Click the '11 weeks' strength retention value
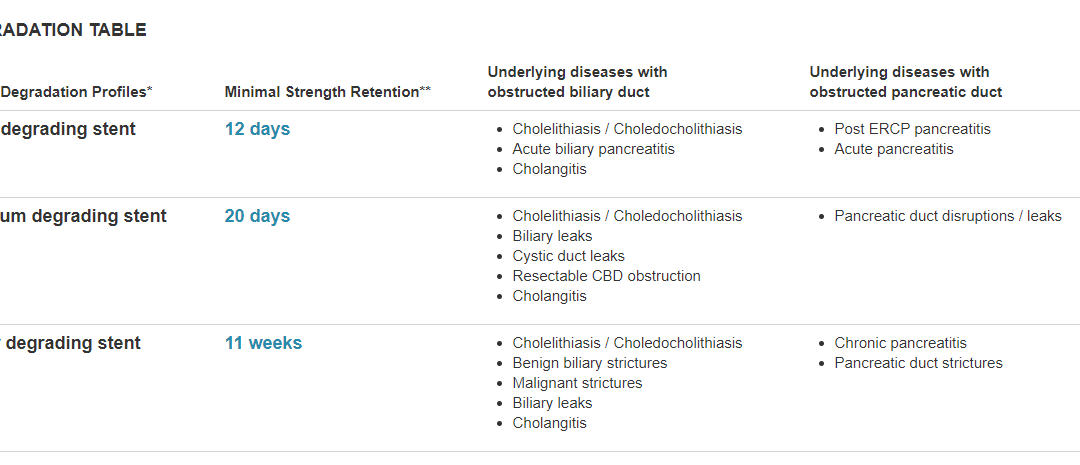Screen dimensions: 1080x465 click(x=263, y=343)
